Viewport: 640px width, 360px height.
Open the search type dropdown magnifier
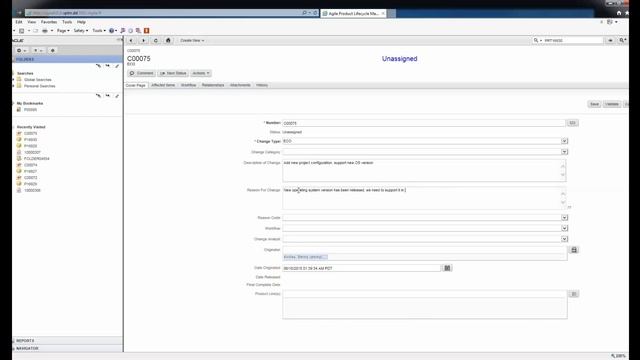(537, 40)
